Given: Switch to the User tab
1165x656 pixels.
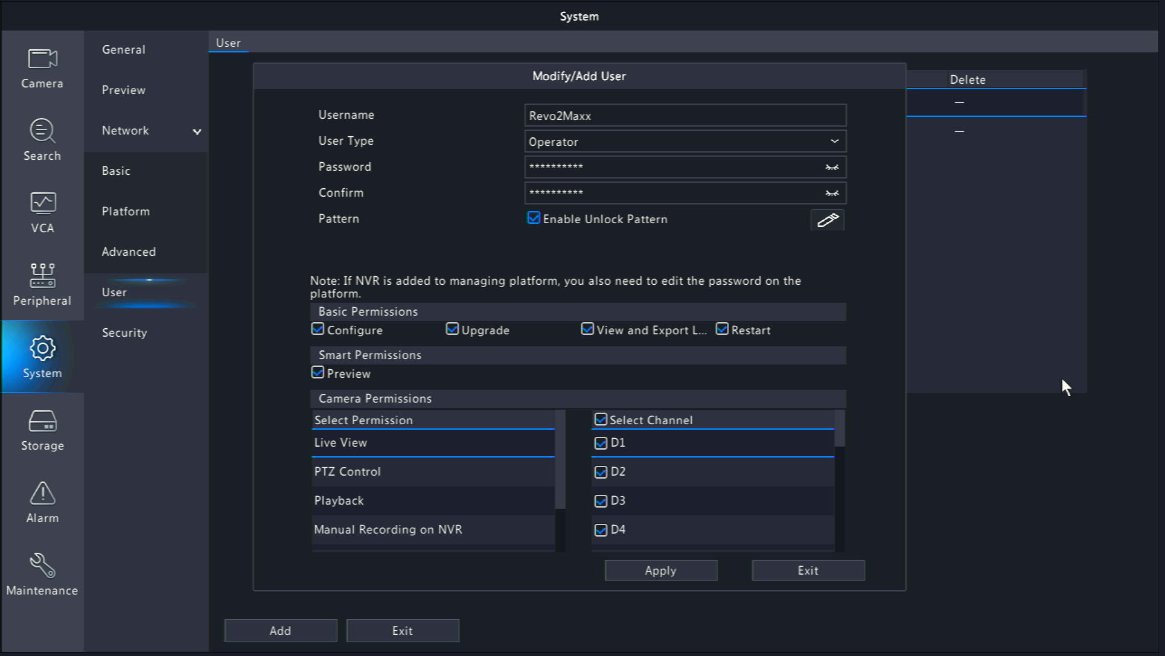Looking at the screenshot, I should coord(228,43).
